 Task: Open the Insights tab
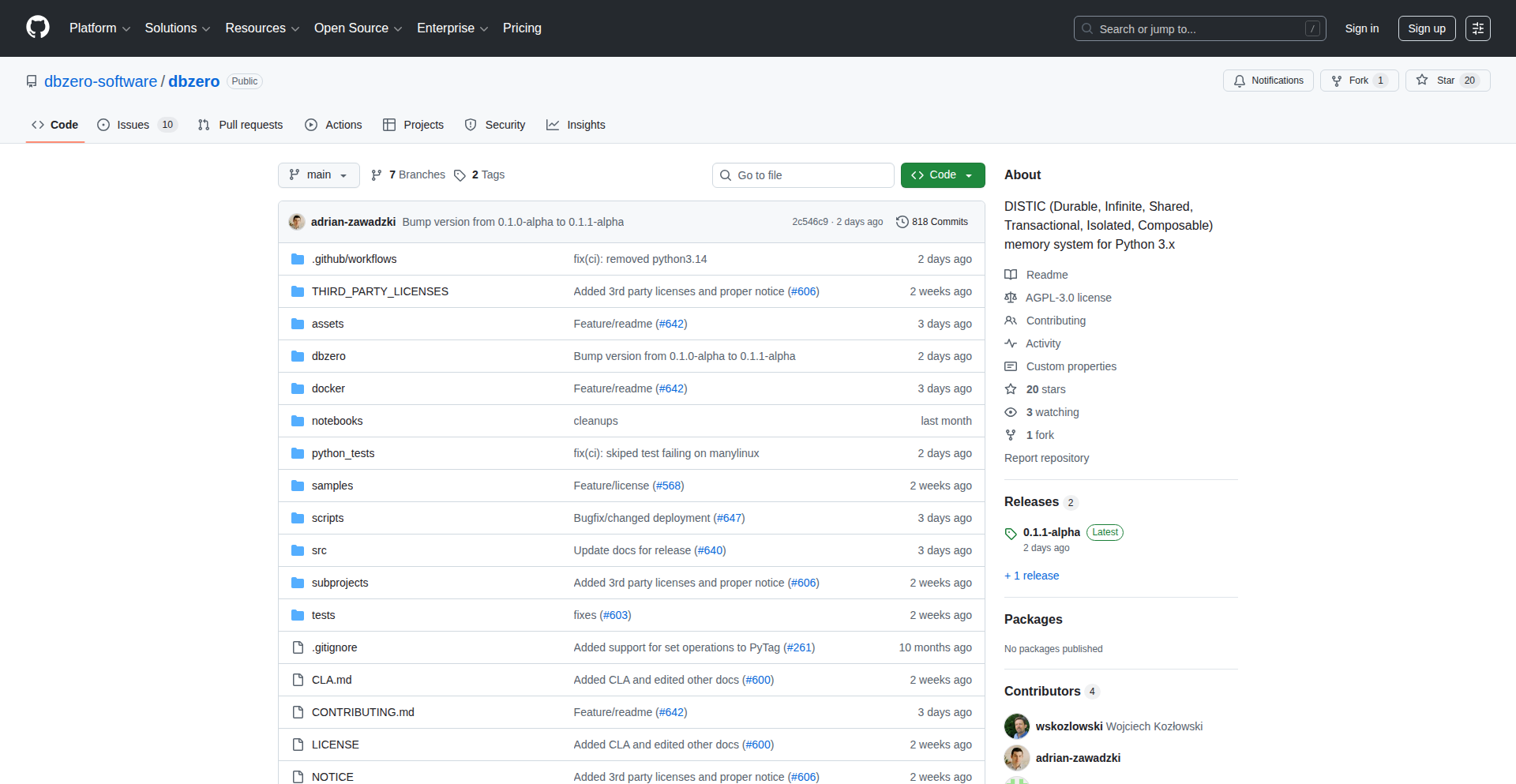click(x=586, y=124)
